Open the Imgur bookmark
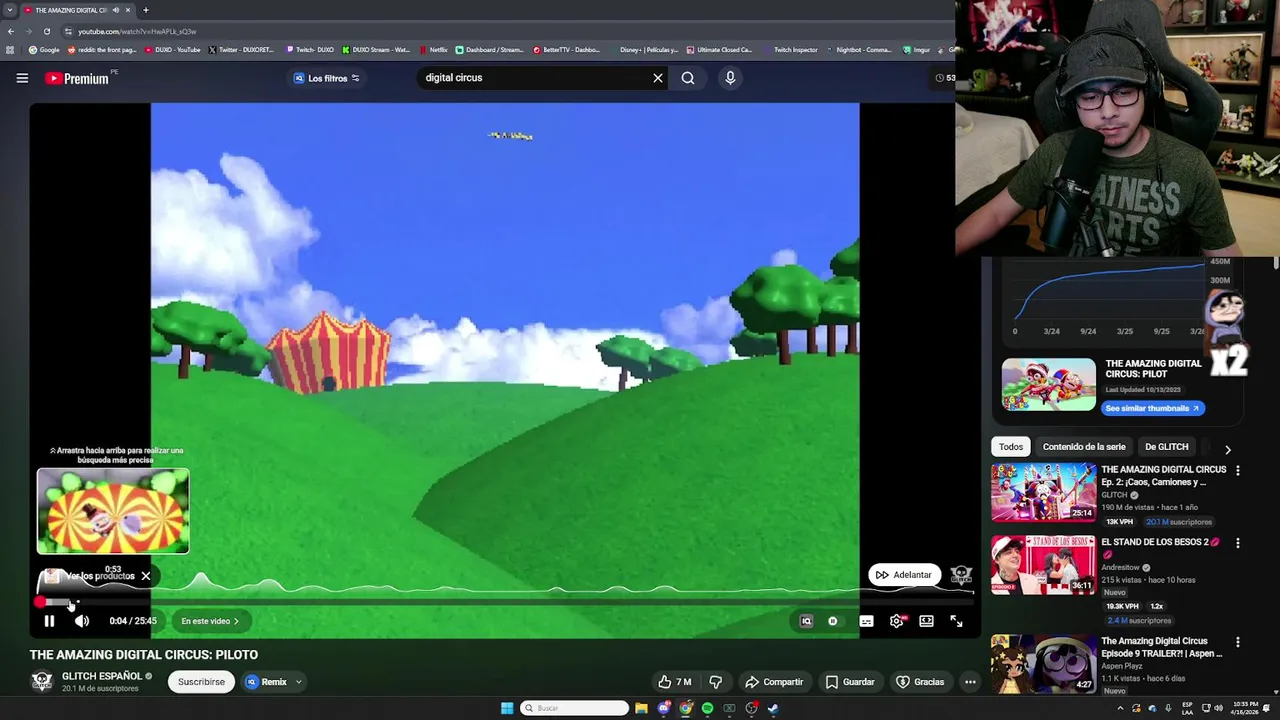Image resolution: width=1280 pixels, height=720 pixels. pyautogui.click(x=917, y=49)
